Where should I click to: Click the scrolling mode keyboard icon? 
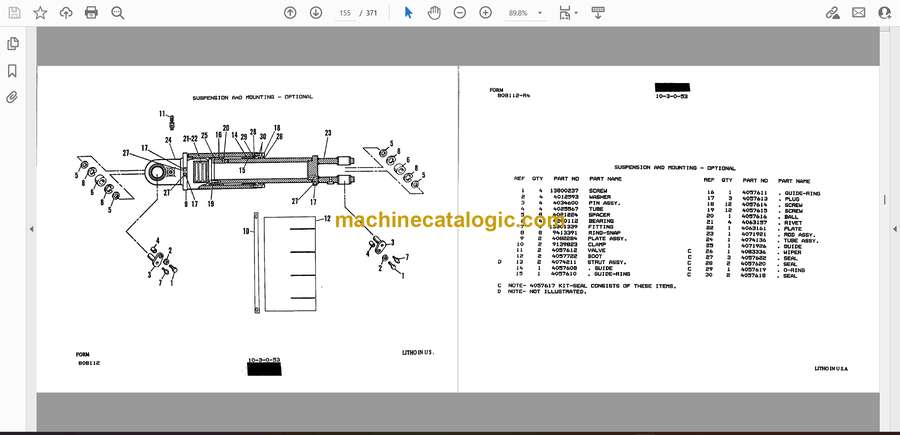pyautogui.click(x=598, y=13)
